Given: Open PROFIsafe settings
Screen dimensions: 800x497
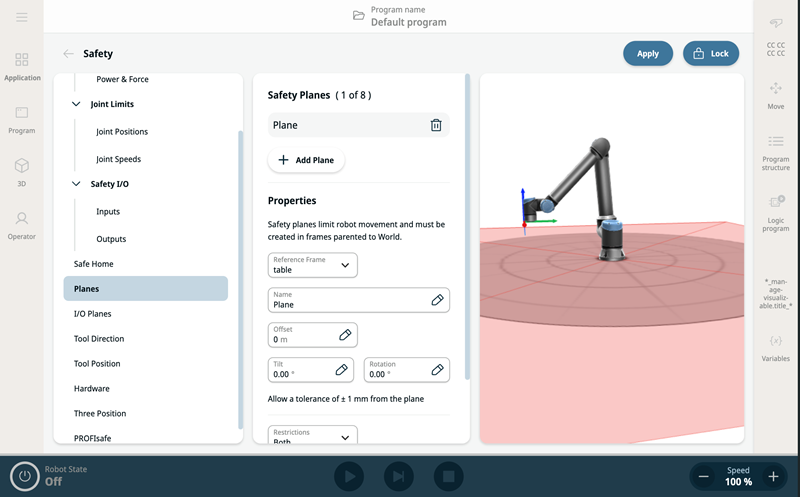Looking at the screenshot, I should click(92, 438).
